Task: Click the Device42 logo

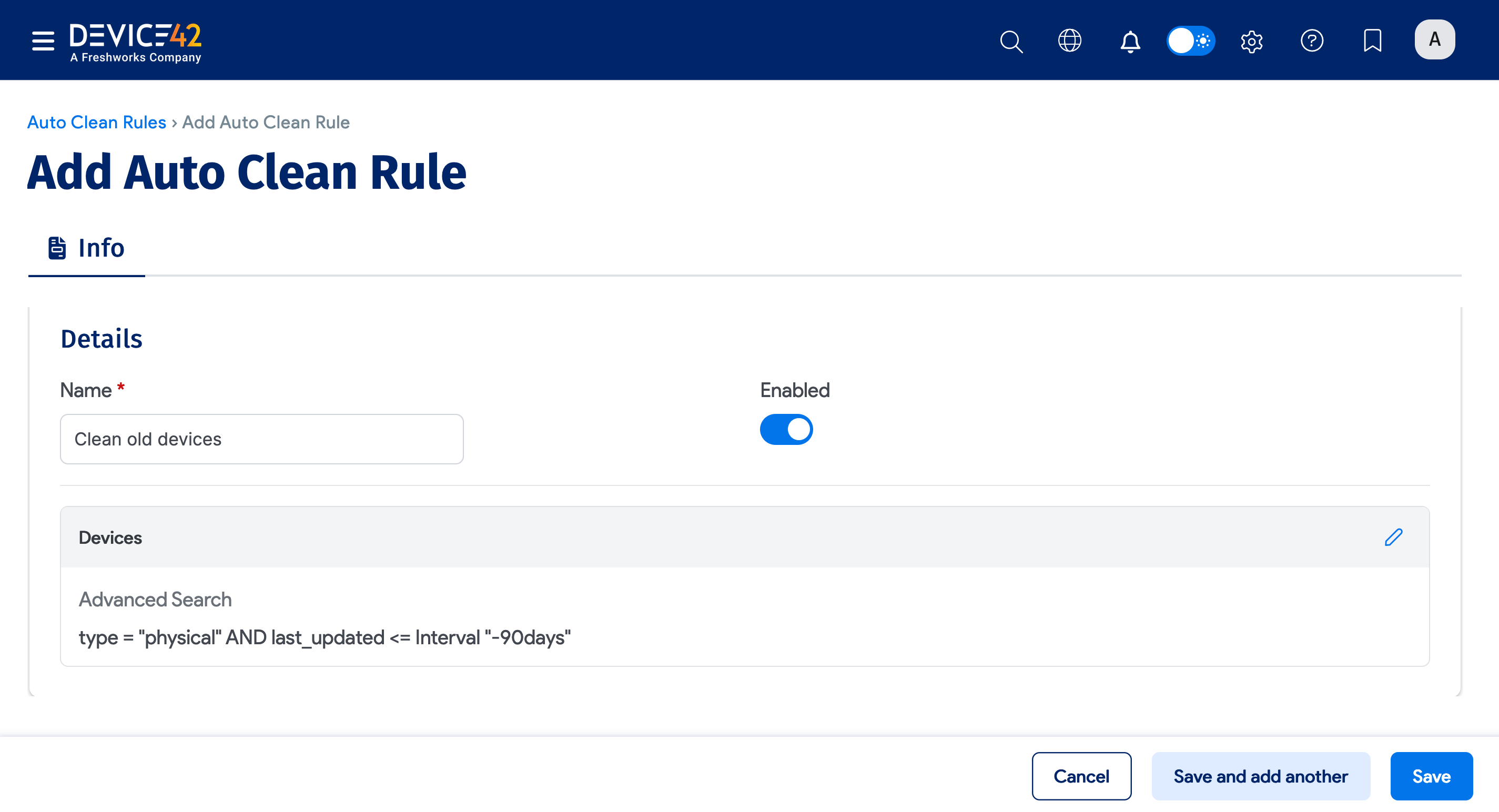Action: click(x=135, y=40)
